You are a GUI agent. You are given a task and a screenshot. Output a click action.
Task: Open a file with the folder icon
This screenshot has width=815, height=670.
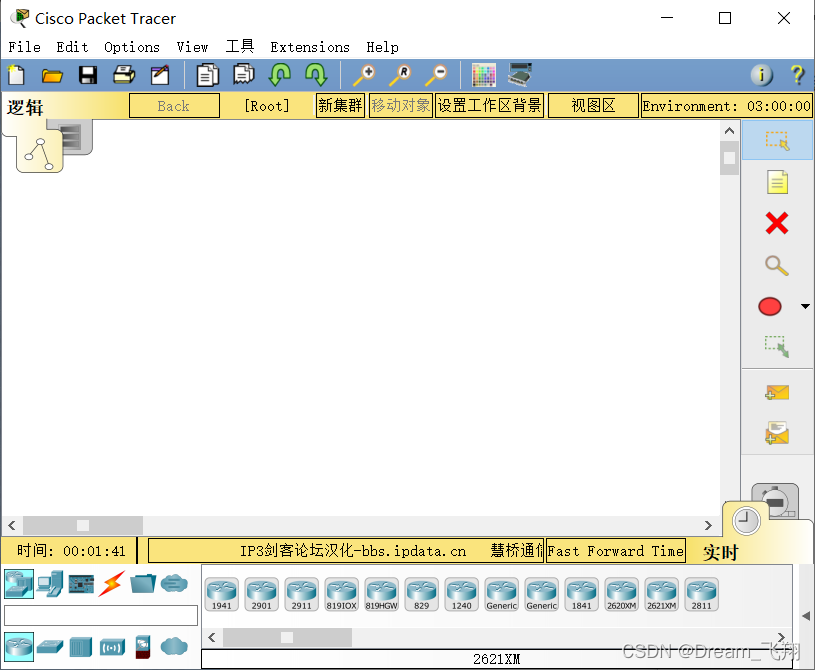click(x=52, y=76)
